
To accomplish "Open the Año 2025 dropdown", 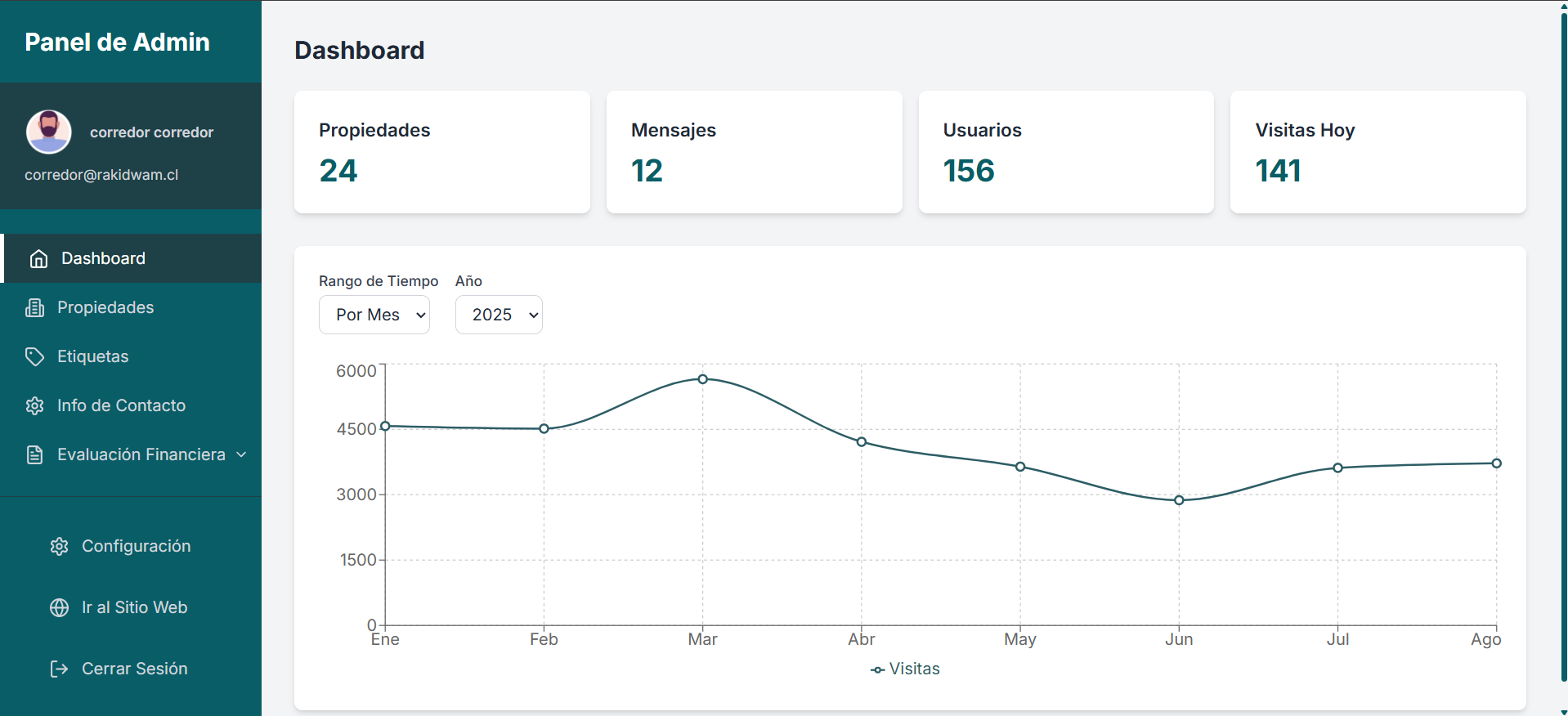I will click(498, 315).
